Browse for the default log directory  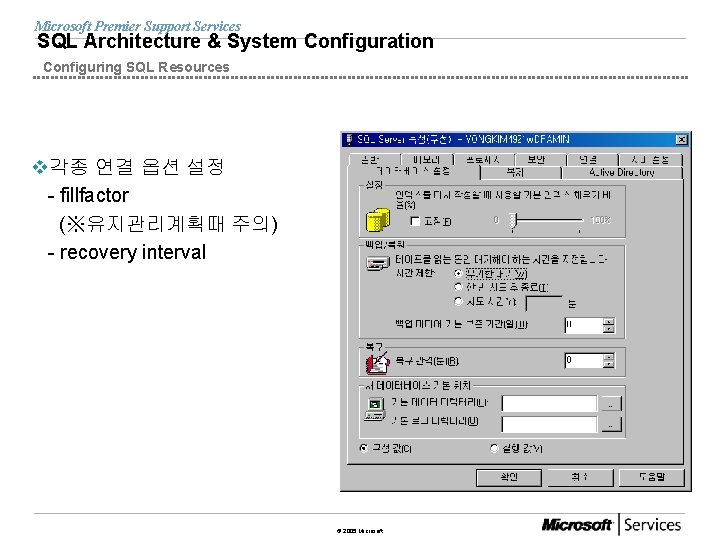[611, 424]
